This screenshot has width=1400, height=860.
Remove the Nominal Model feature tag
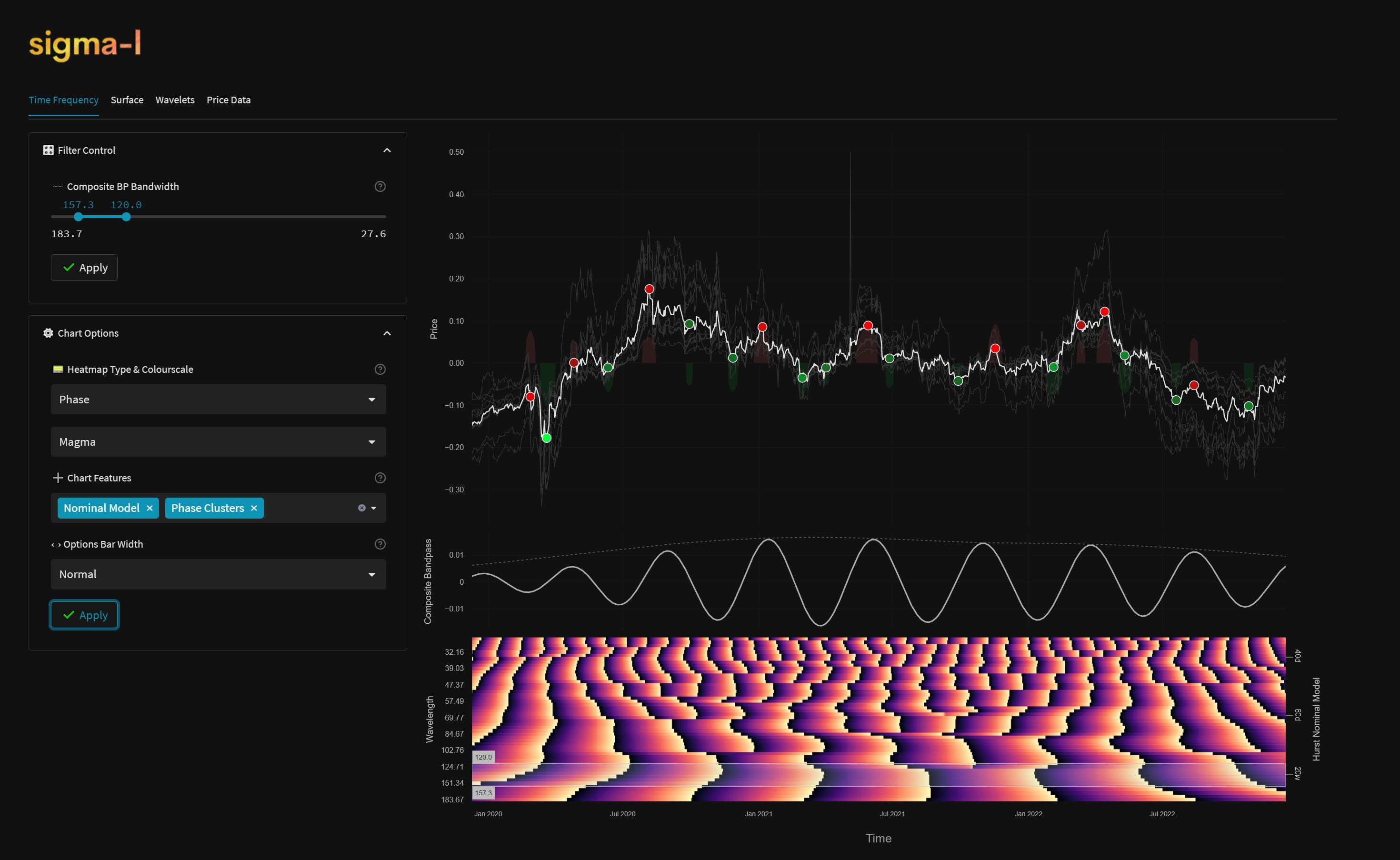[x=150, y=509]
